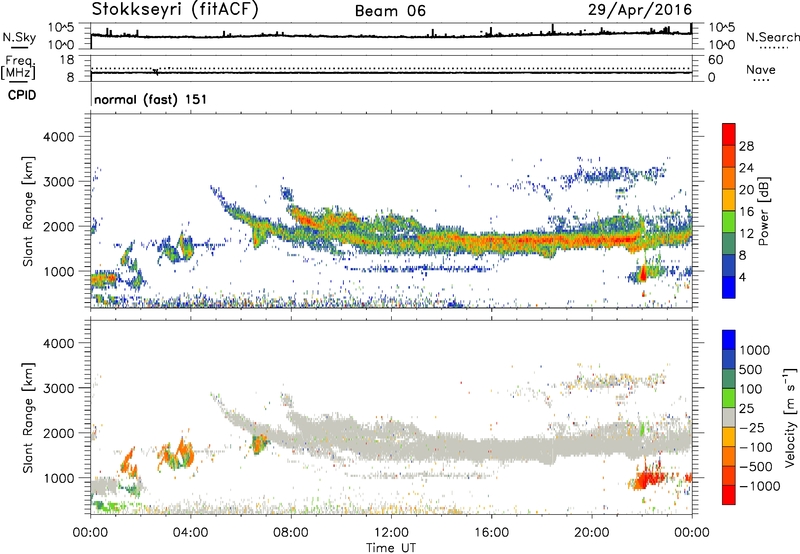Click the Slant Range label of velocity panel
This screenshot has width=800, height=554.
(28, 418)
